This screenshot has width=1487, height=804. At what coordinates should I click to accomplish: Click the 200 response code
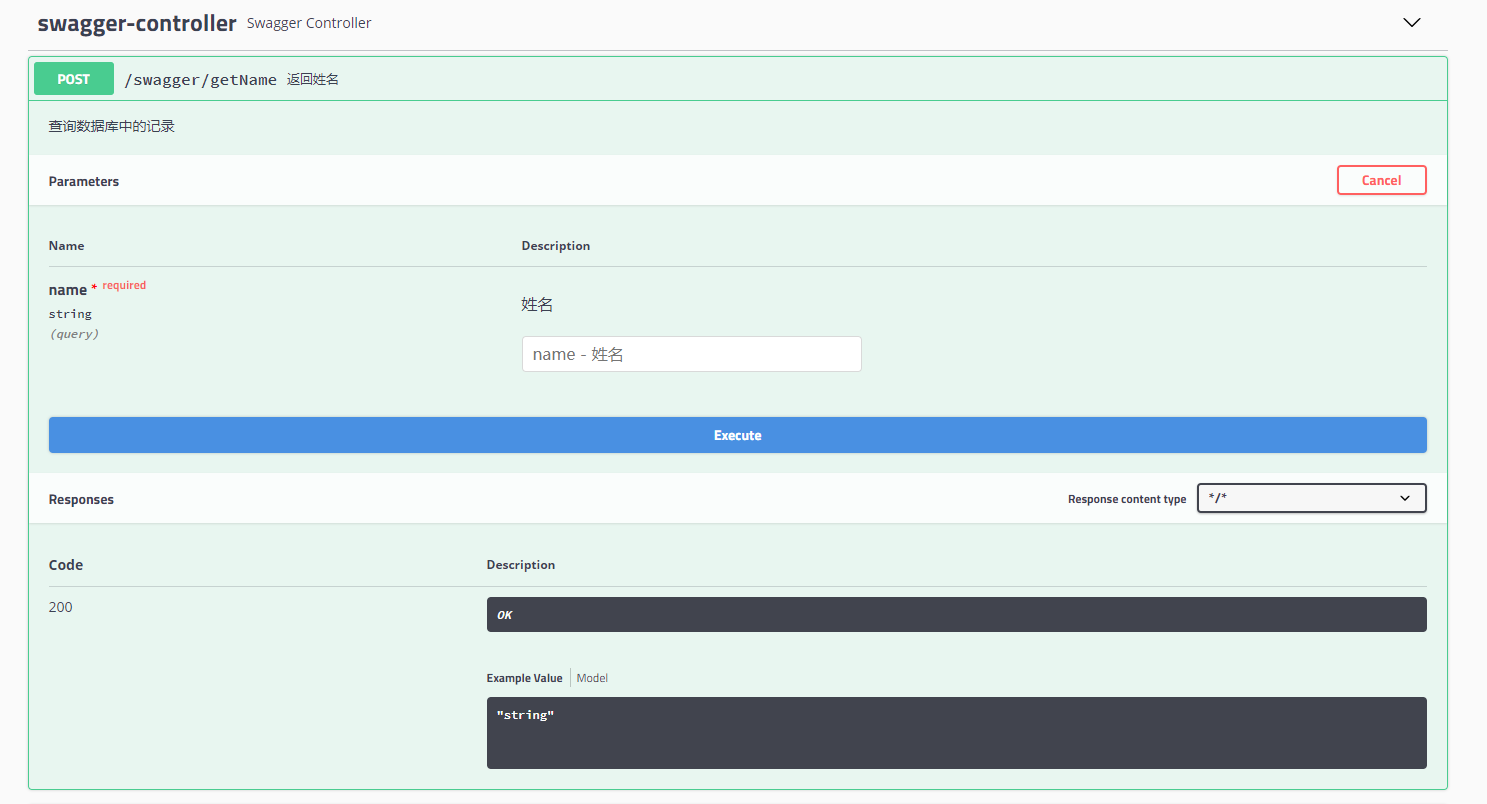pyautogui.click(x=60, y=607)
